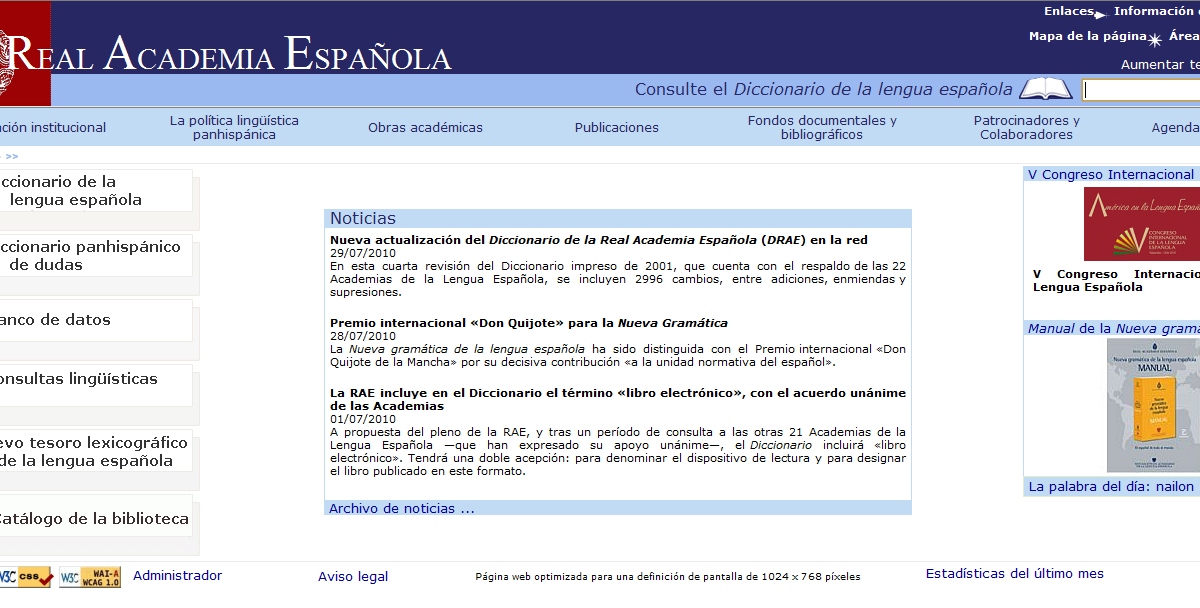
Task: Click the W3C WAI-A WCAG 1.0 badge
Action: [x=90, y=577]
